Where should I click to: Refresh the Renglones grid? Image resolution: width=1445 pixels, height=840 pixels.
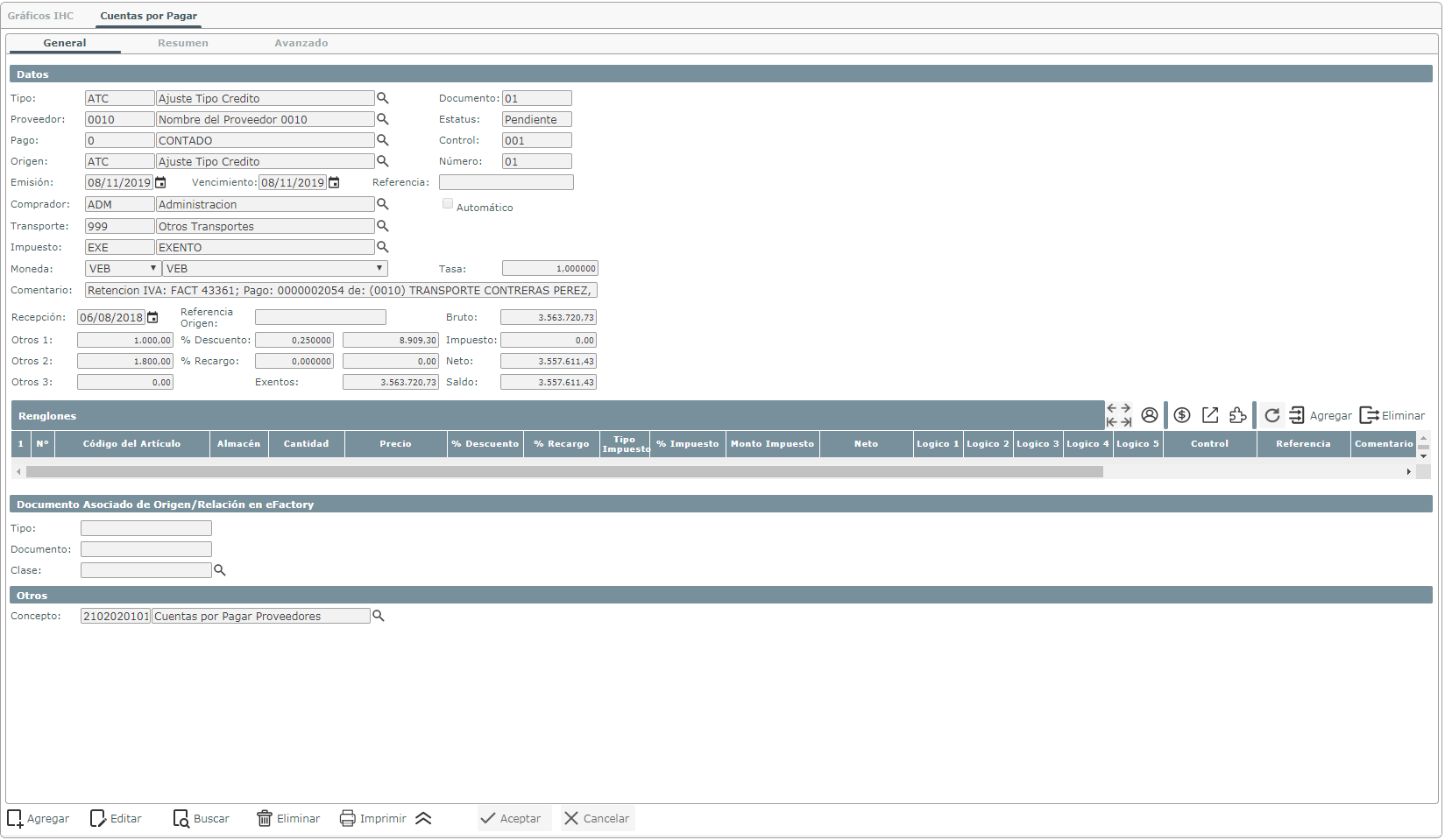point(1271,415)
